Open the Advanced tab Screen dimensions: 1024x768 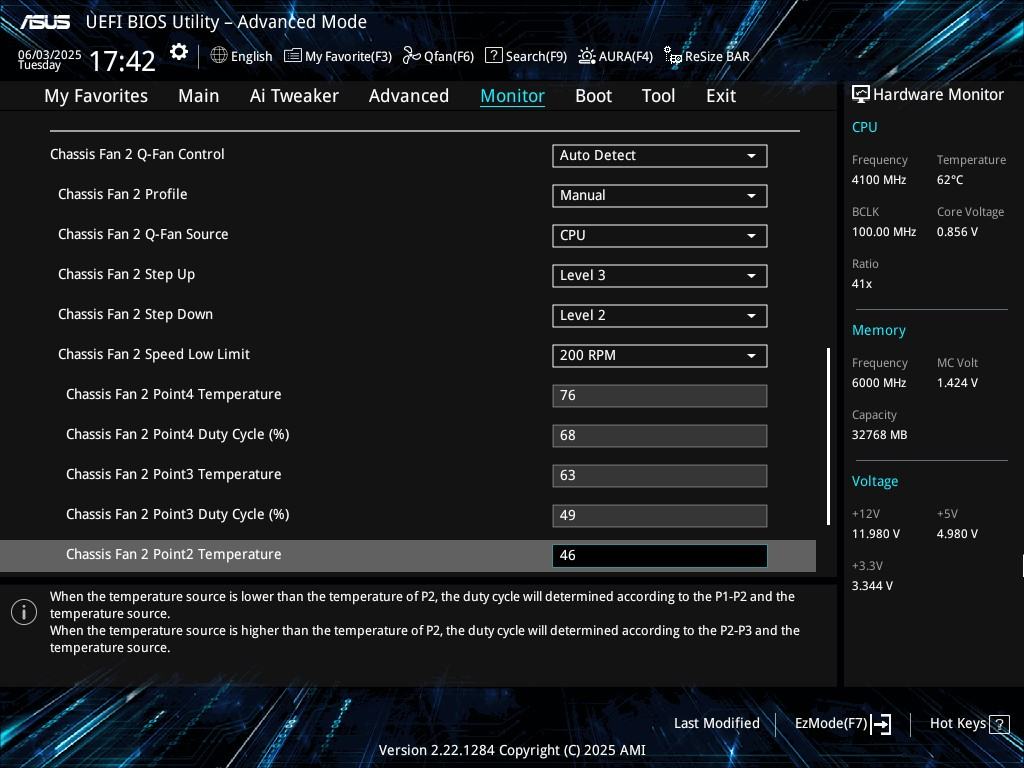409,96
